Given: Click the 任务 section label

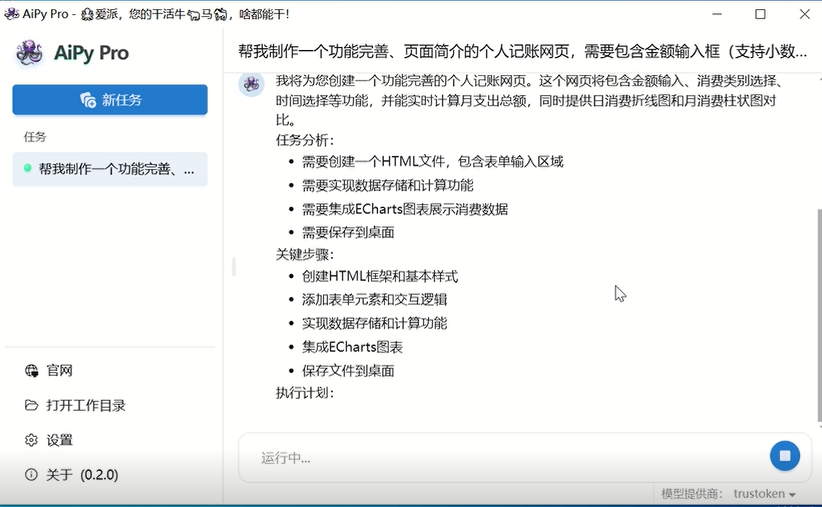Looking at the screenshot, I should (x=35, y=137).
